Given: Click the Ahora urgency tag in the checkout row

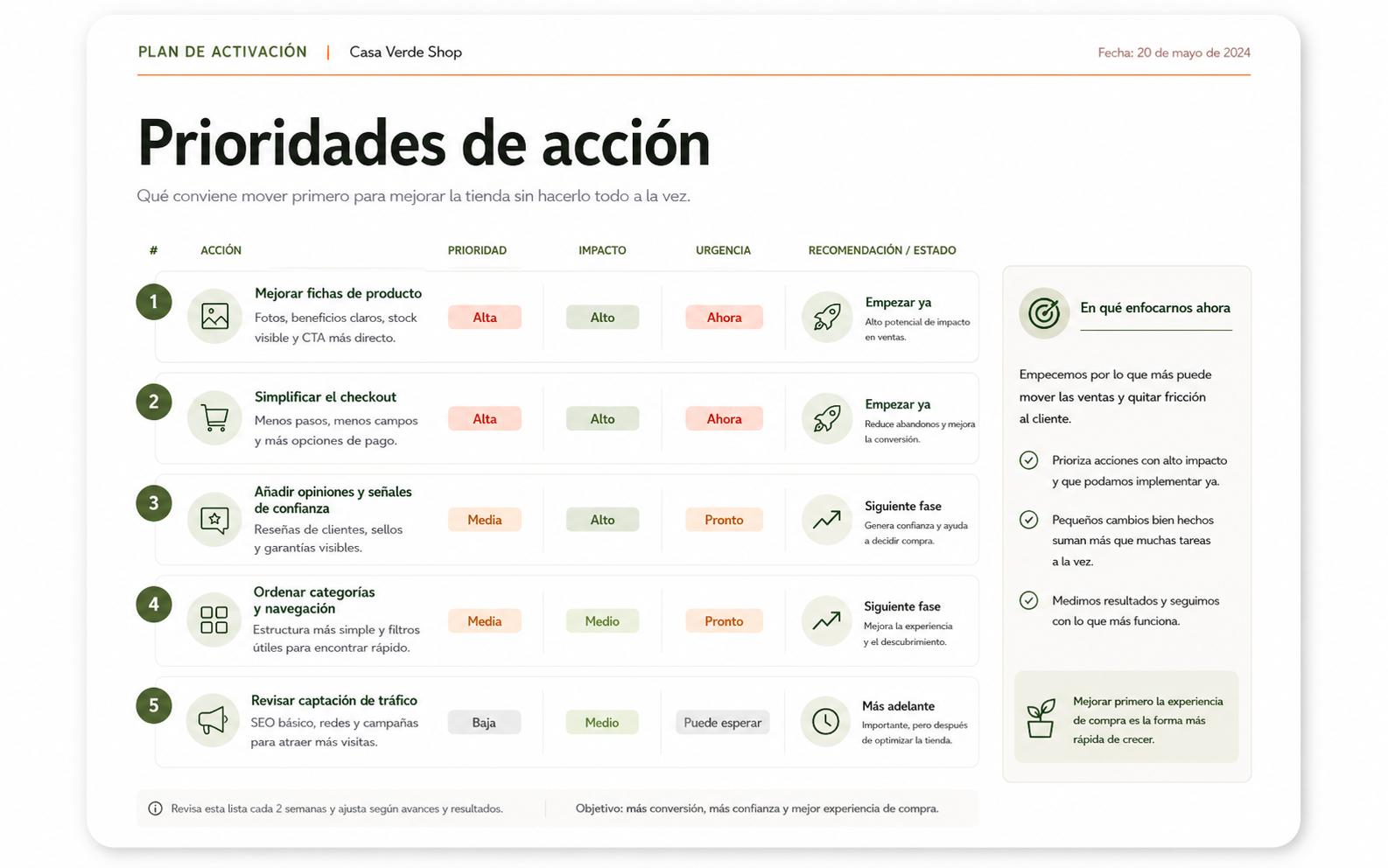Looking at the screenshot, I should point(724,418).
